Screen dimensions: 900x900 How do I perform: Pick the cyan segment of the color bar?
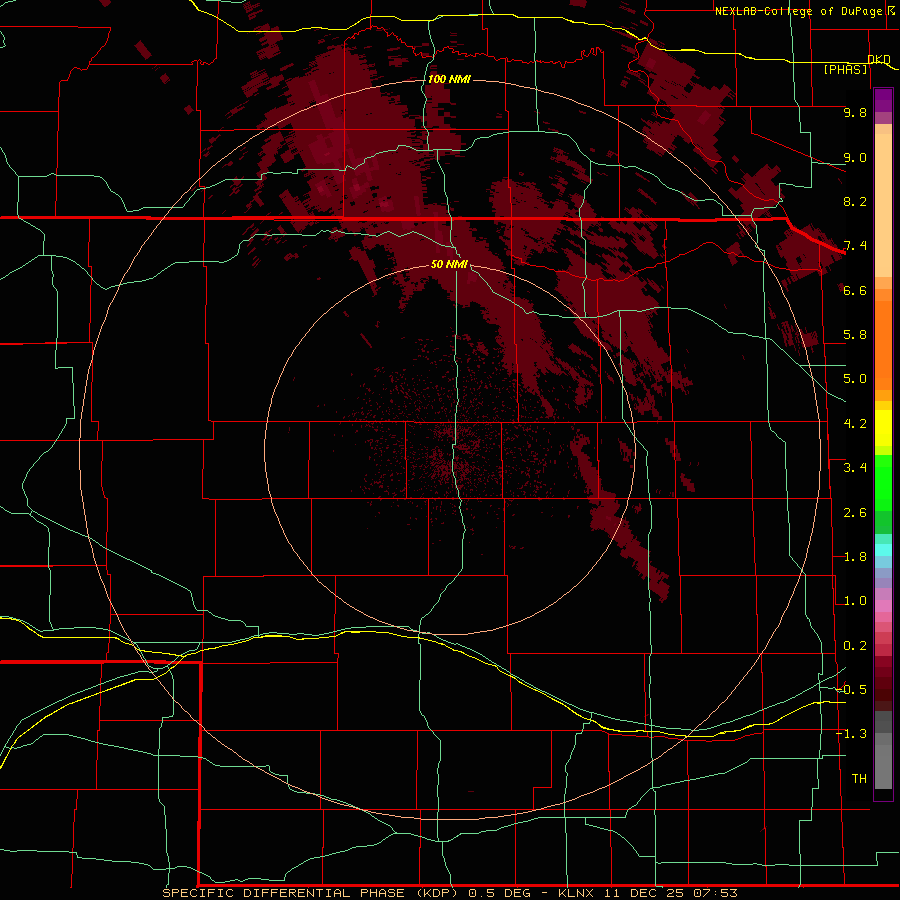click(883, 550)
